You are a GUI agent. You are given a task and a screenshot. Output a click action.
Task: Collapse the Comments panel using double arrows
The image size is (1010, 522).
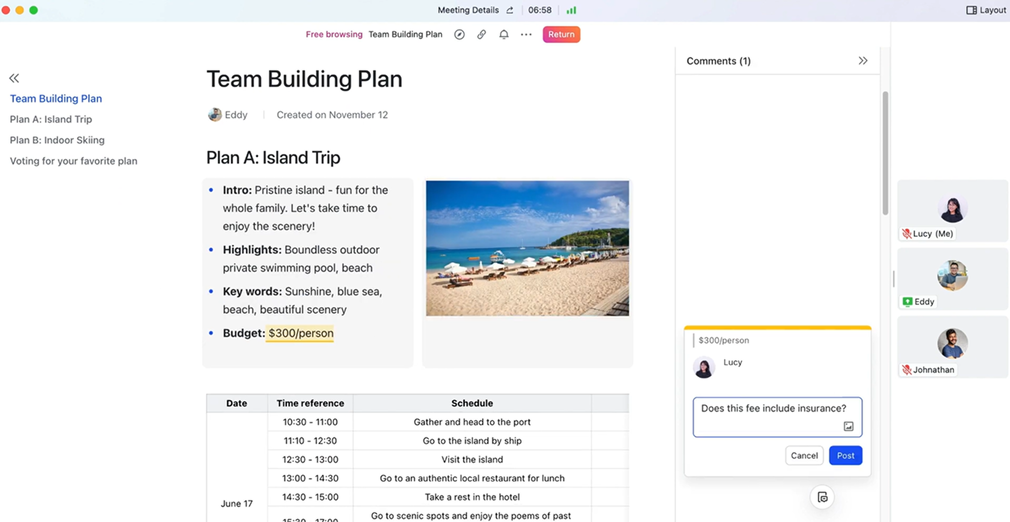(862, 61)
